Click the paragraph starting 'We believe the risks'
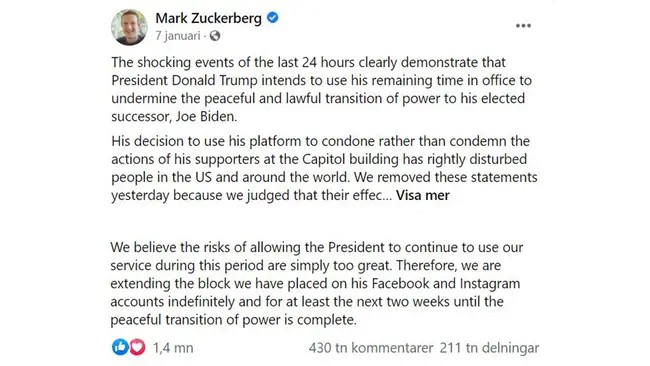The height and width of the screenshot is (366, 650). coord(317,284)
